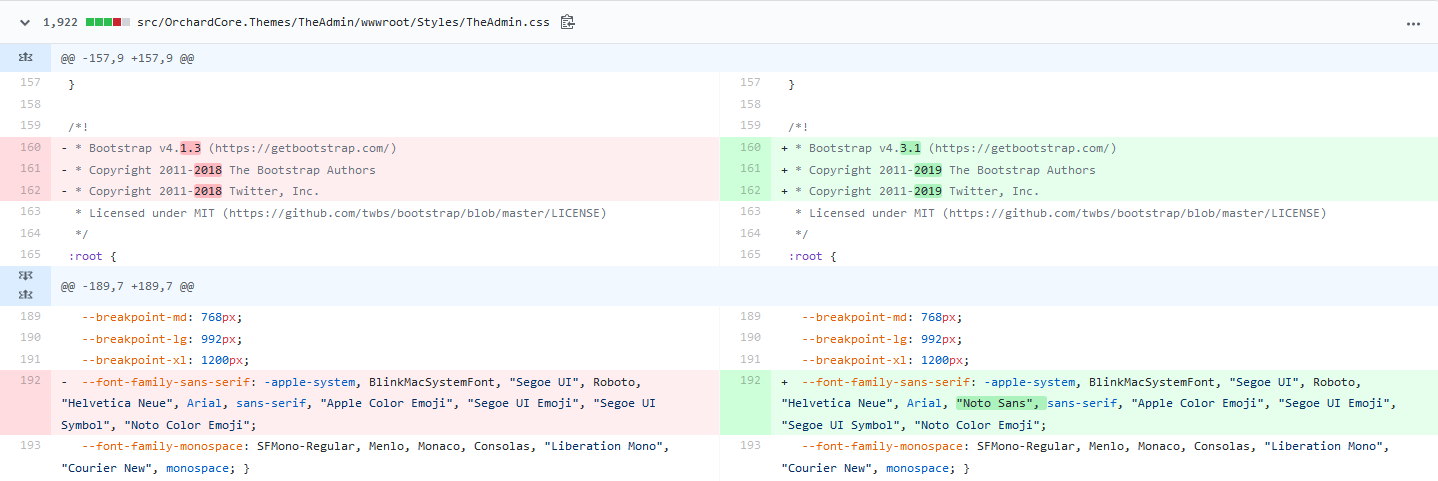
Task: Click new-pane line number 189
Action: [x=746, y=316]
